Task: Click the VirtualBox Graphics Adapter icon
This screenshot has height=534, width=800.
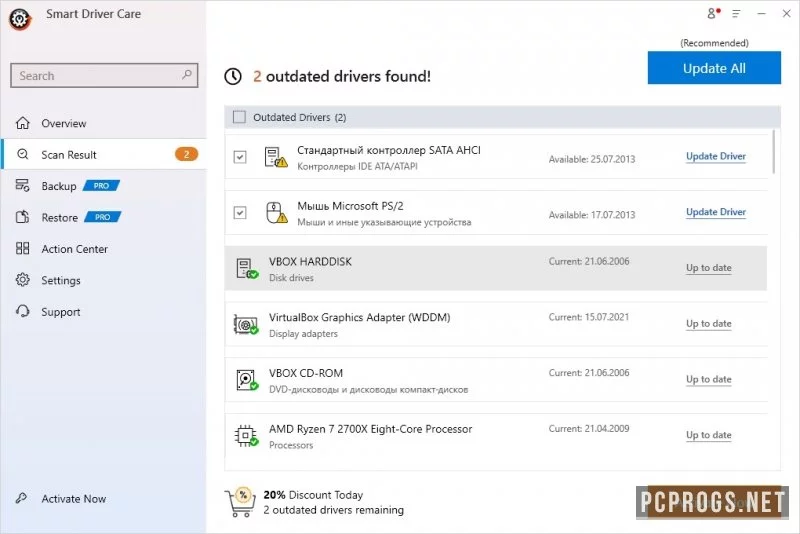Action: tap(246, 324)
